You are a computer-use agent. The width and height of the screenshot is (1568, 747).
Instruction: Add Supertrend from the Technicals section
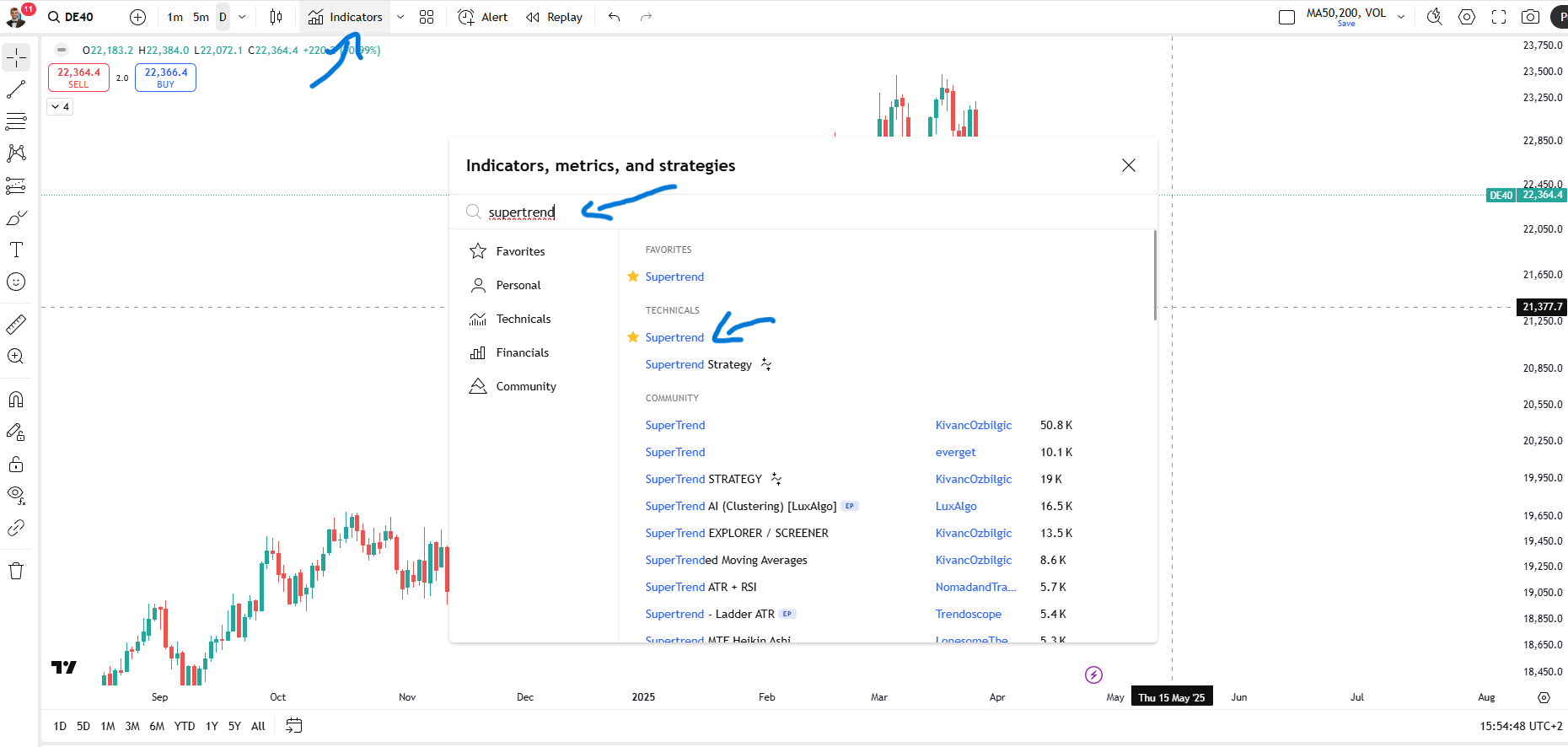pyautogui.click(x=674, y=337)
